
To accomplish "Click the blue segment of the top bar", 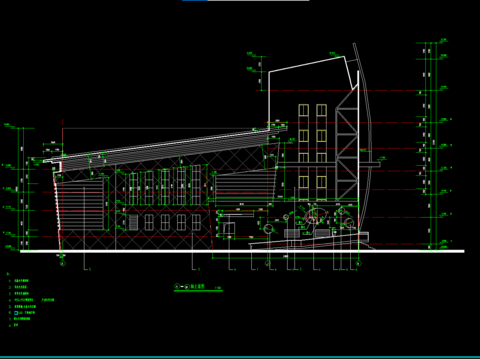I will 195,0.
